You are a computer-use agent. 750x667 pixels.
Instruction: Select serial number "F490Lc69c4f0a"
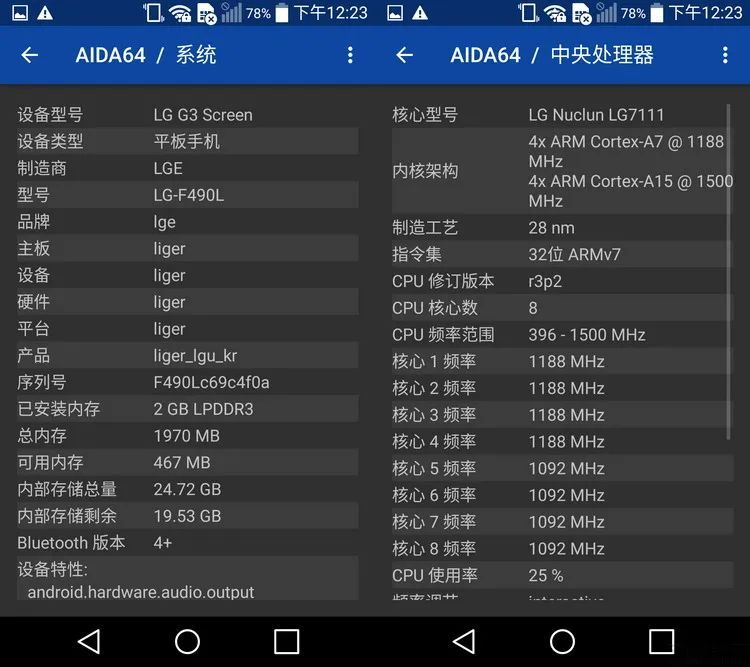pos(211,383)
